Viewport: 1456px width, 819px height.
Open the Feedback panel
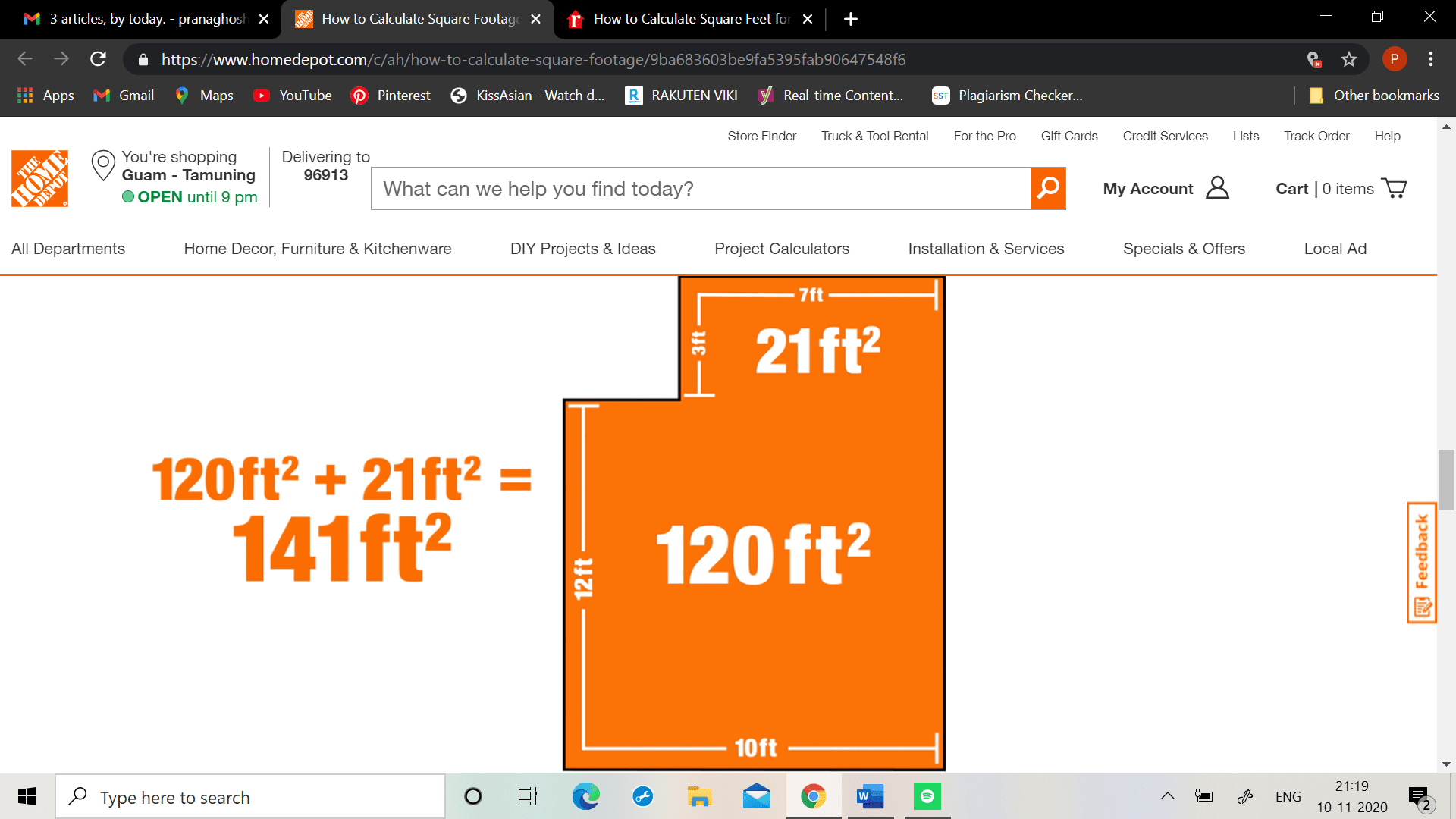coord(1421,563)
